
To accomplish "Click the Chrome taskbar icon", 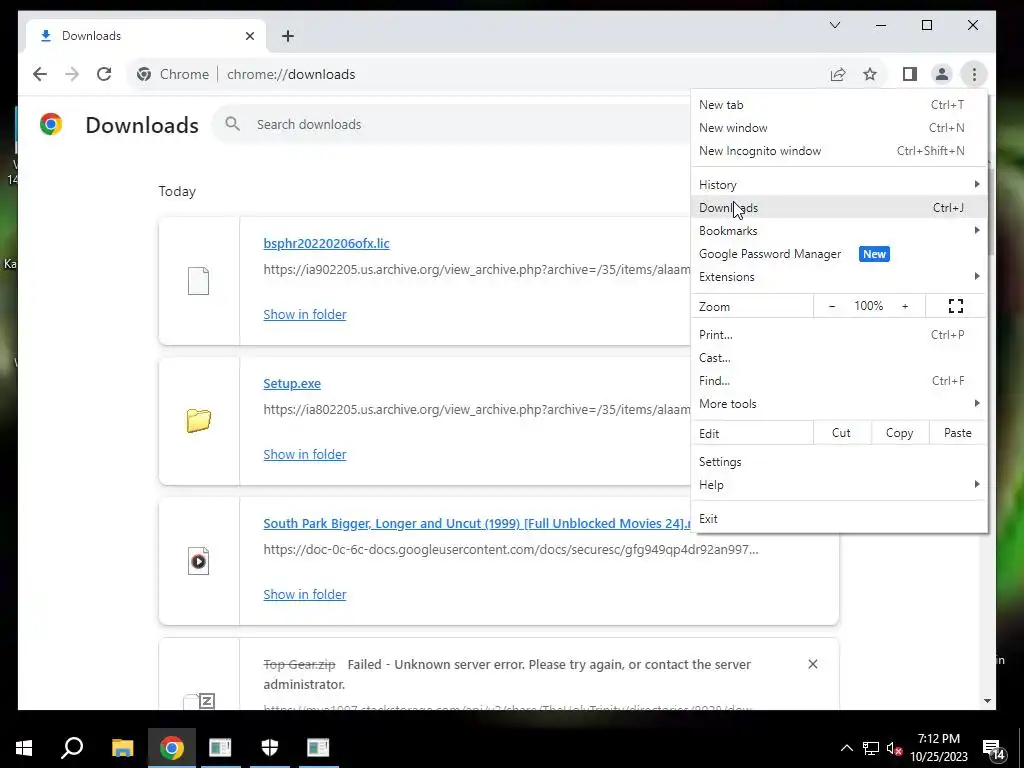I will [x=172, y=748].
